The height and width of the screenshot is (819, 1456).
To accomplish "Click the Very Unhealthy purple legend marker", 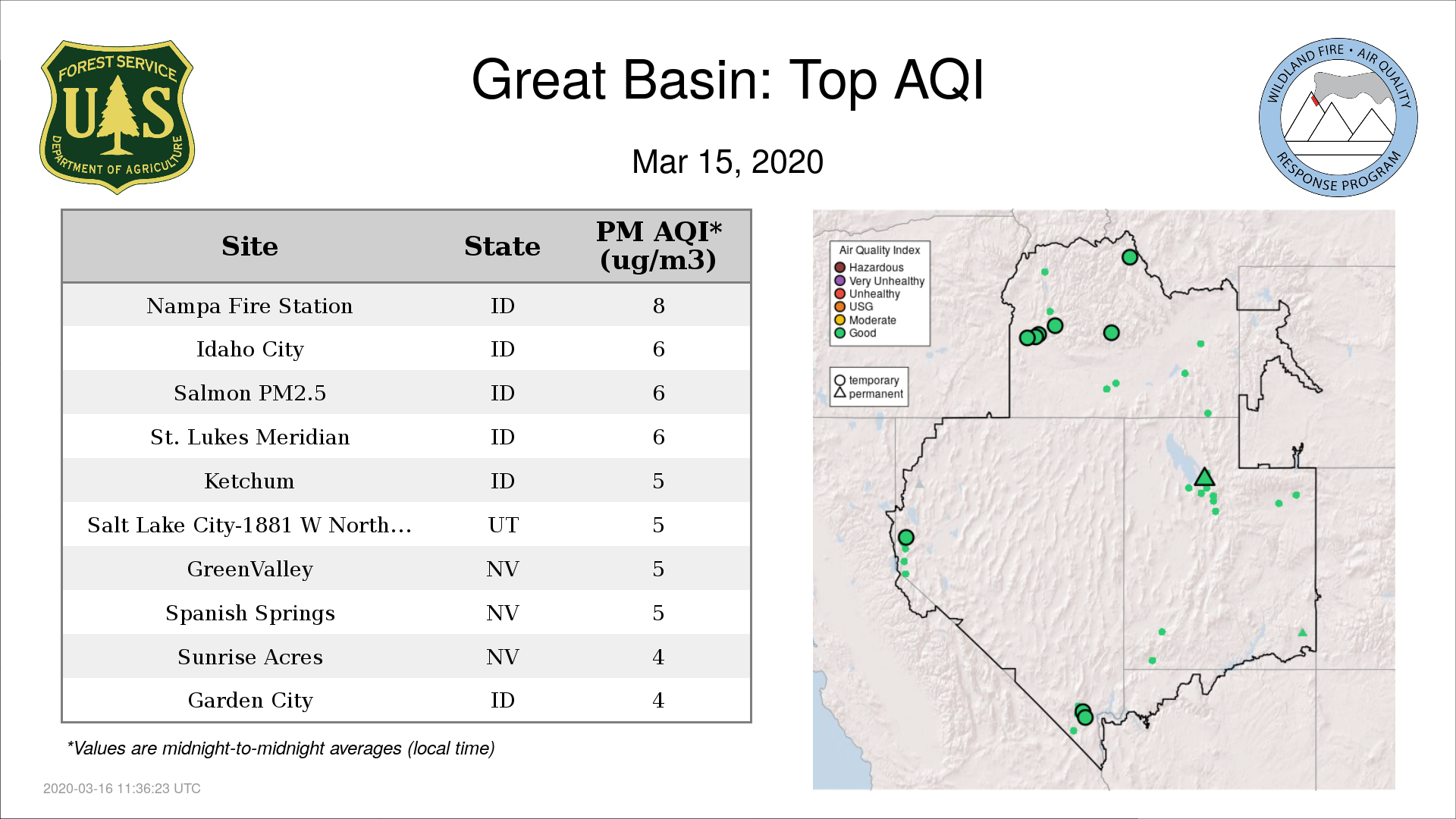I will tap(840, 281).
